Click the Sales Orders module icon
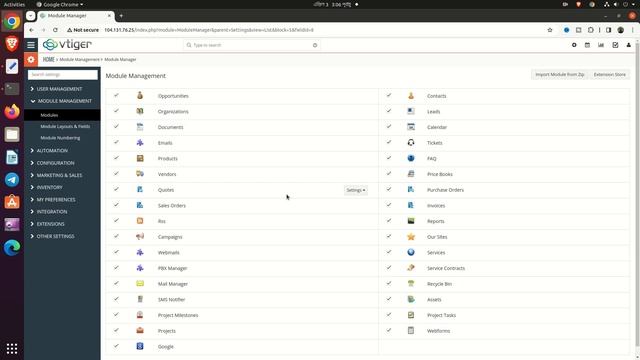 [140, 205]
